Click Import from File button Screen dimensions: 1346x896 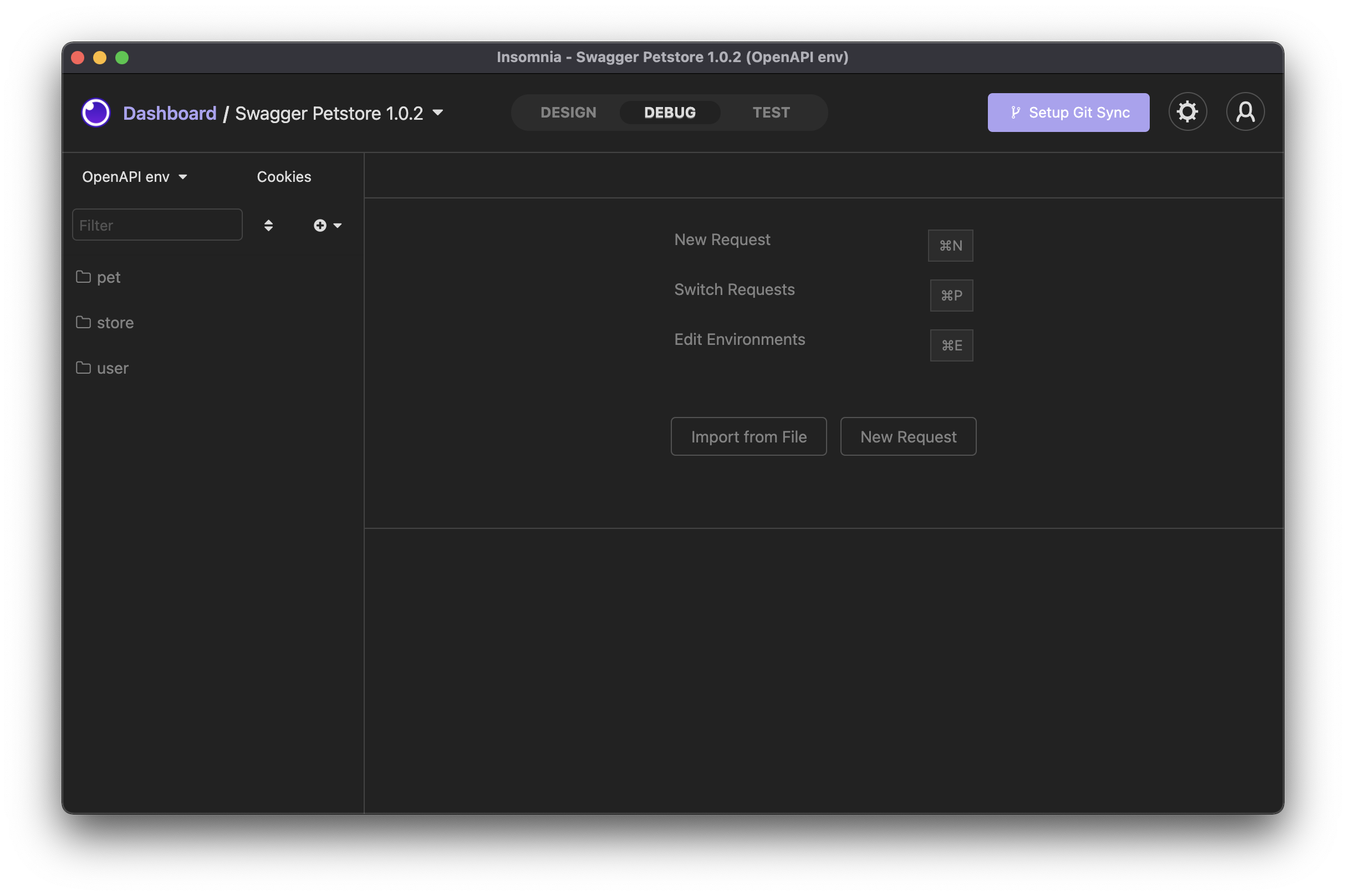(748, 436)
